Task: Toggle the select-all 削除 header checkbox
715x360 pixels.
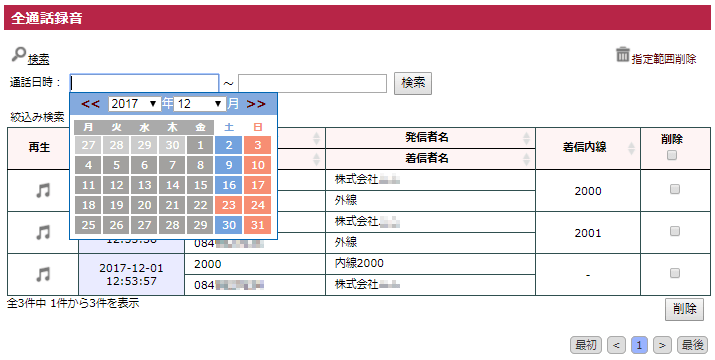Action: pyautogui.click(x=672, y=155)
